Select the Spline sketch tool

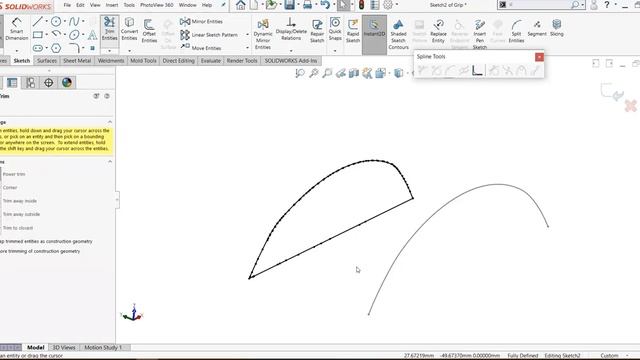click(x=74, y=21)
